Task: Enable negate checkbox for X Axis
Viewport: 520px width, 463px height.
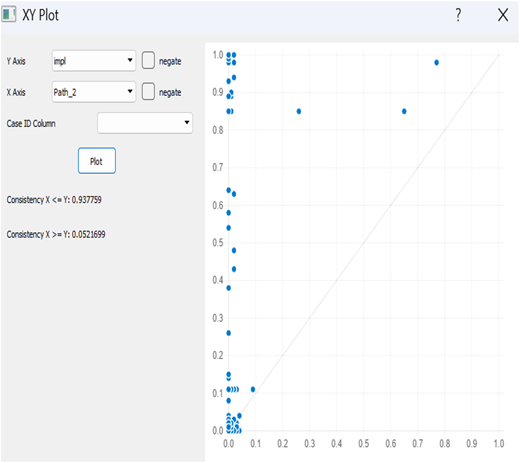Action: click(148, 91)
